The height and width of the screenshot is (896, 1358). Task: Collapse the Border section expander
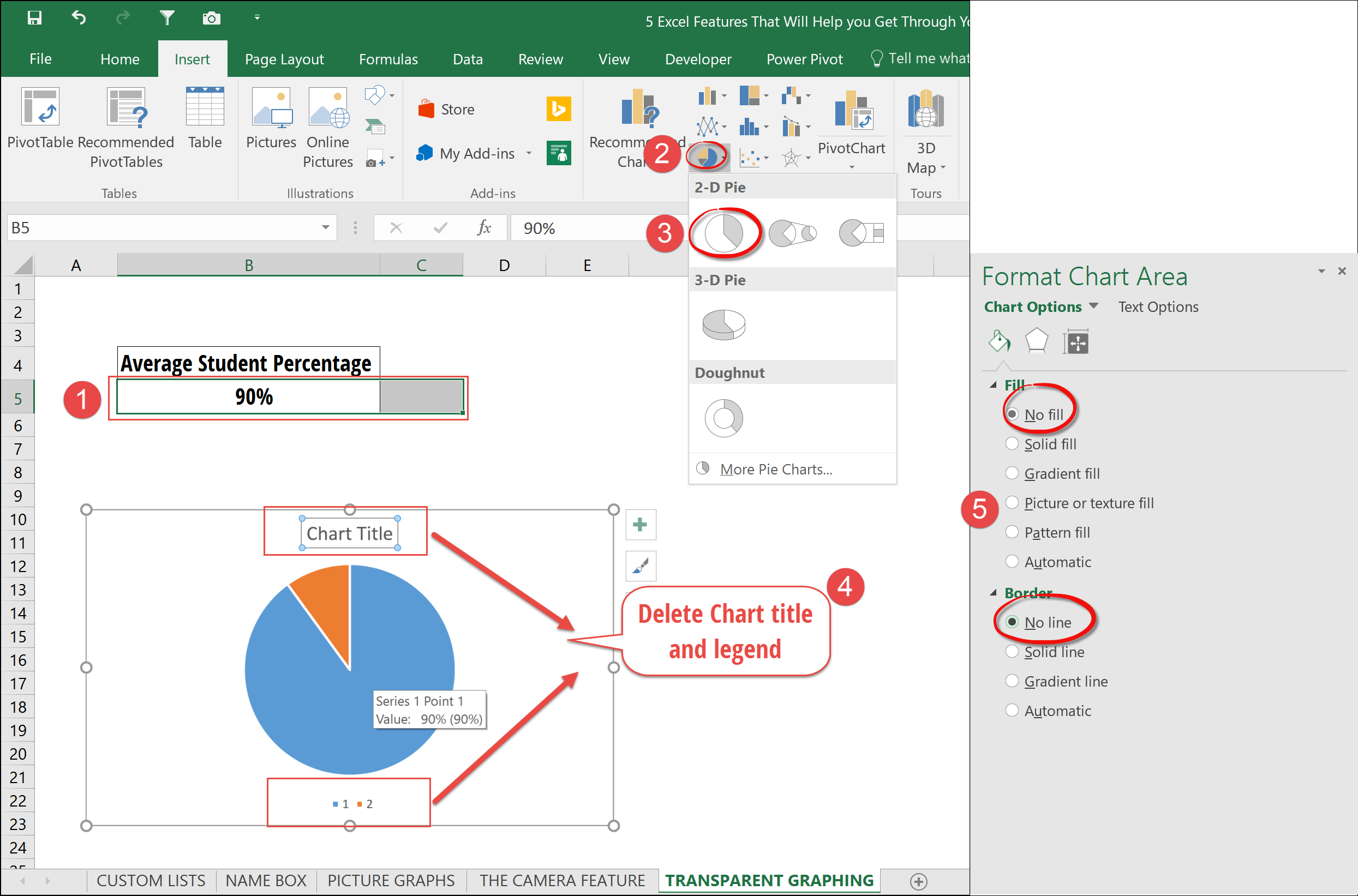click(x=994, y=593)
